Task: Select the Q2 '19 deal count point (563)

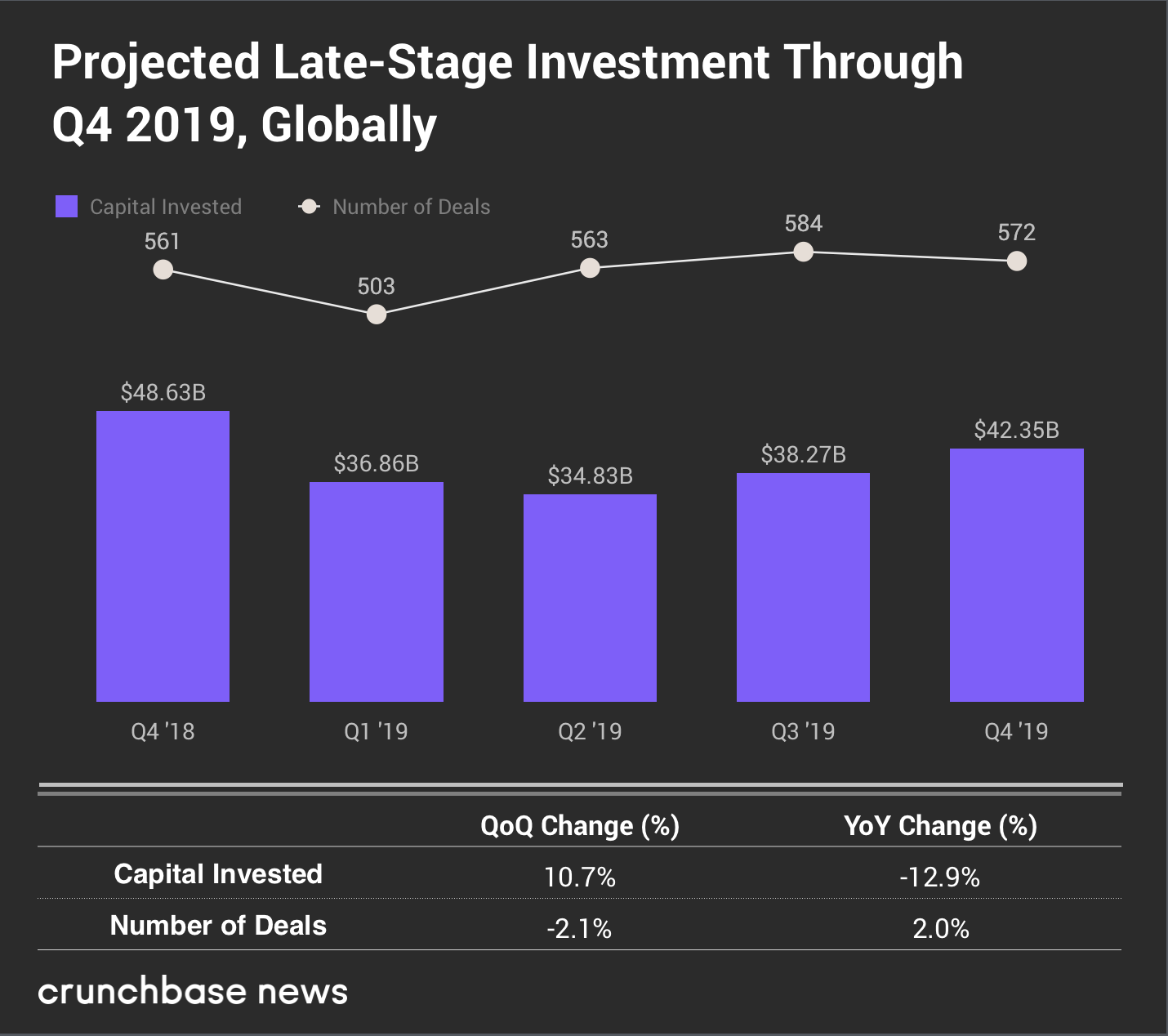Action: pyautogui.click(x=590, y=268)
